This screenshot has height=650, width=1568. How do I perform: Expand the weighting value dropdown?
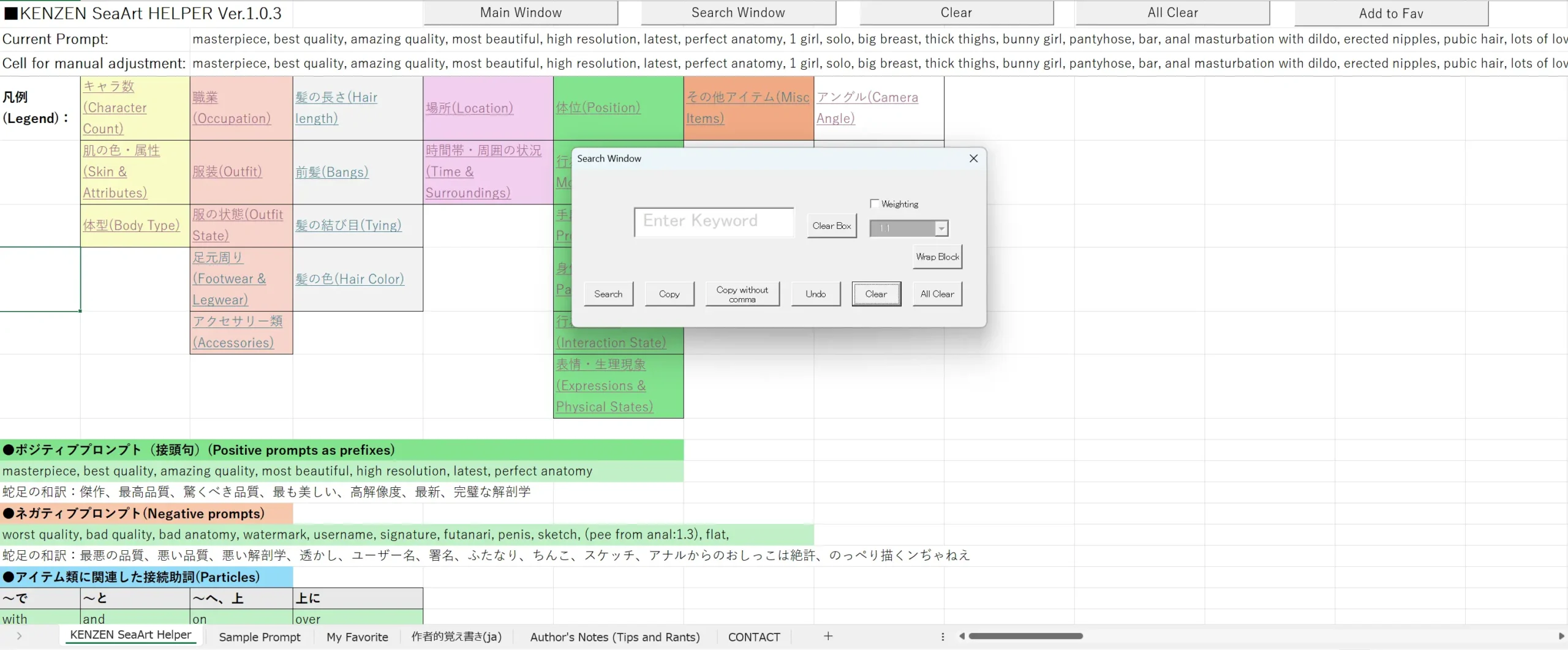coord(941,228)
